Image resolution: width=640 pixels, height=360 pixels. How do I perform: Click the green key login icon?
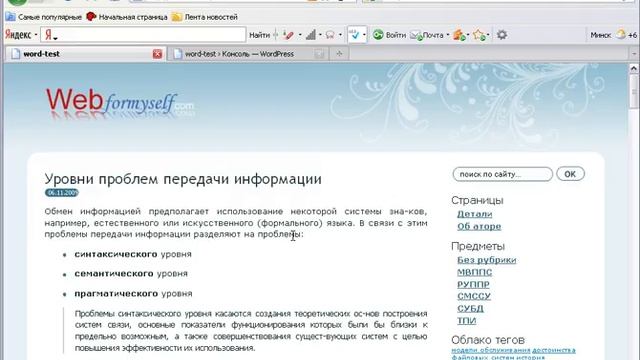(x=378, y=35)
